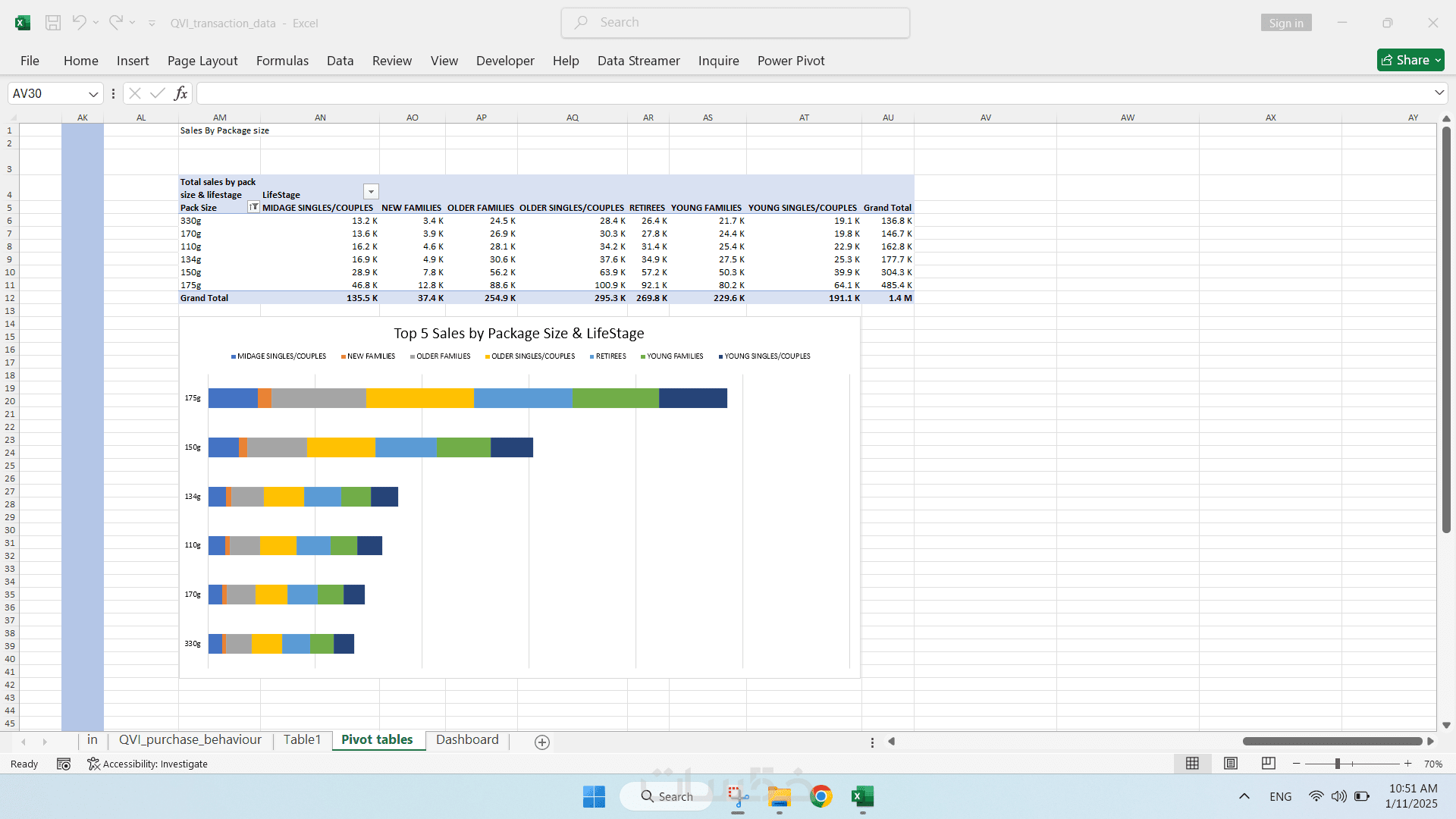Click the Save icon in title bar

(53, 23)
